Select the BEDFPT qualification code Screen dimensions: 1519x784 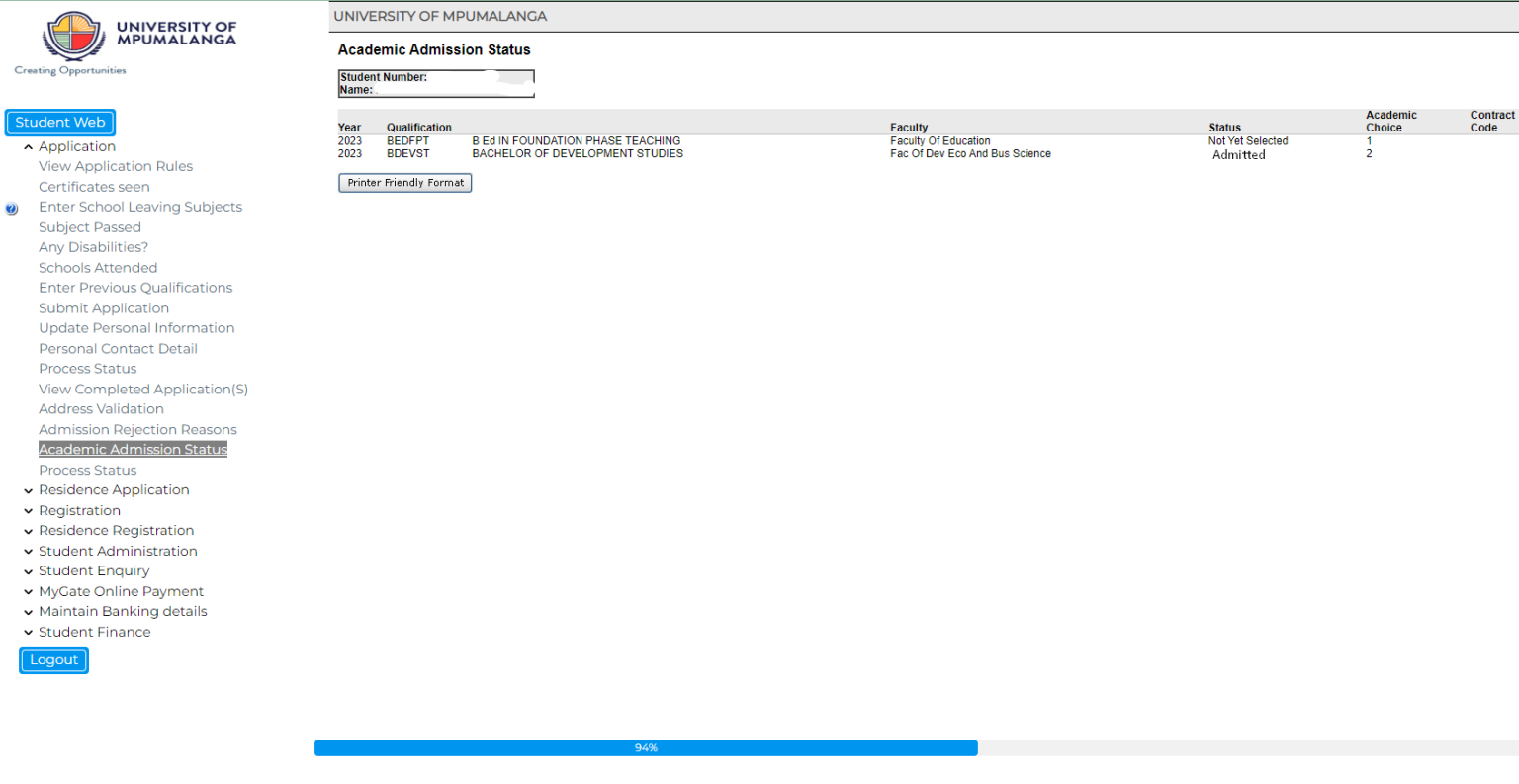tap(407, 141)
